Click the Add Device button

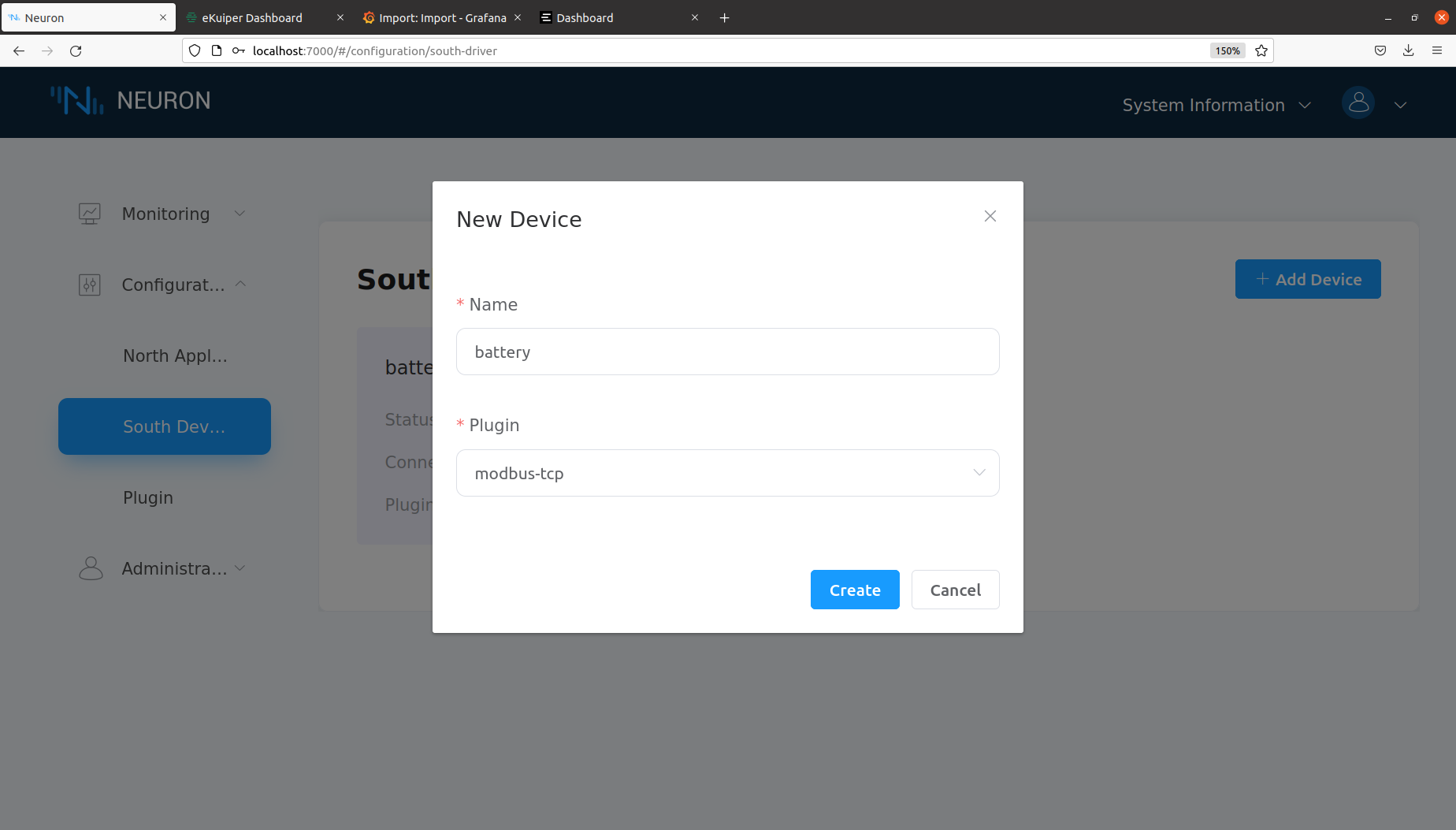pyautogui.click(x=1308, y=279)
